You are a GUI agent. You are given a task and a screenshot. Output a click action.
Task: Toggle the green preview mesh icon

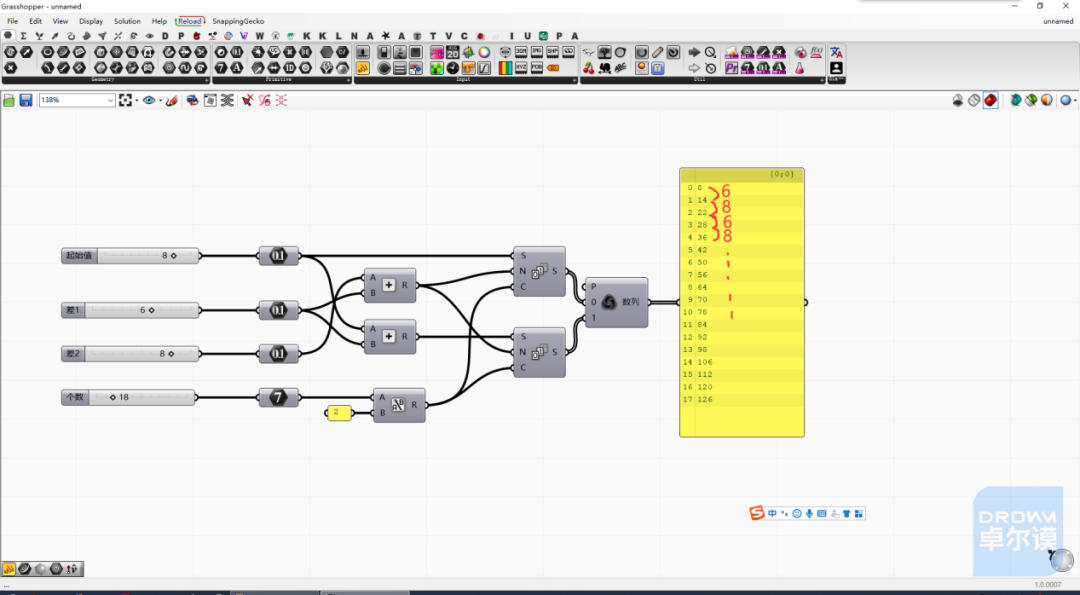[x=1031, y=101]
